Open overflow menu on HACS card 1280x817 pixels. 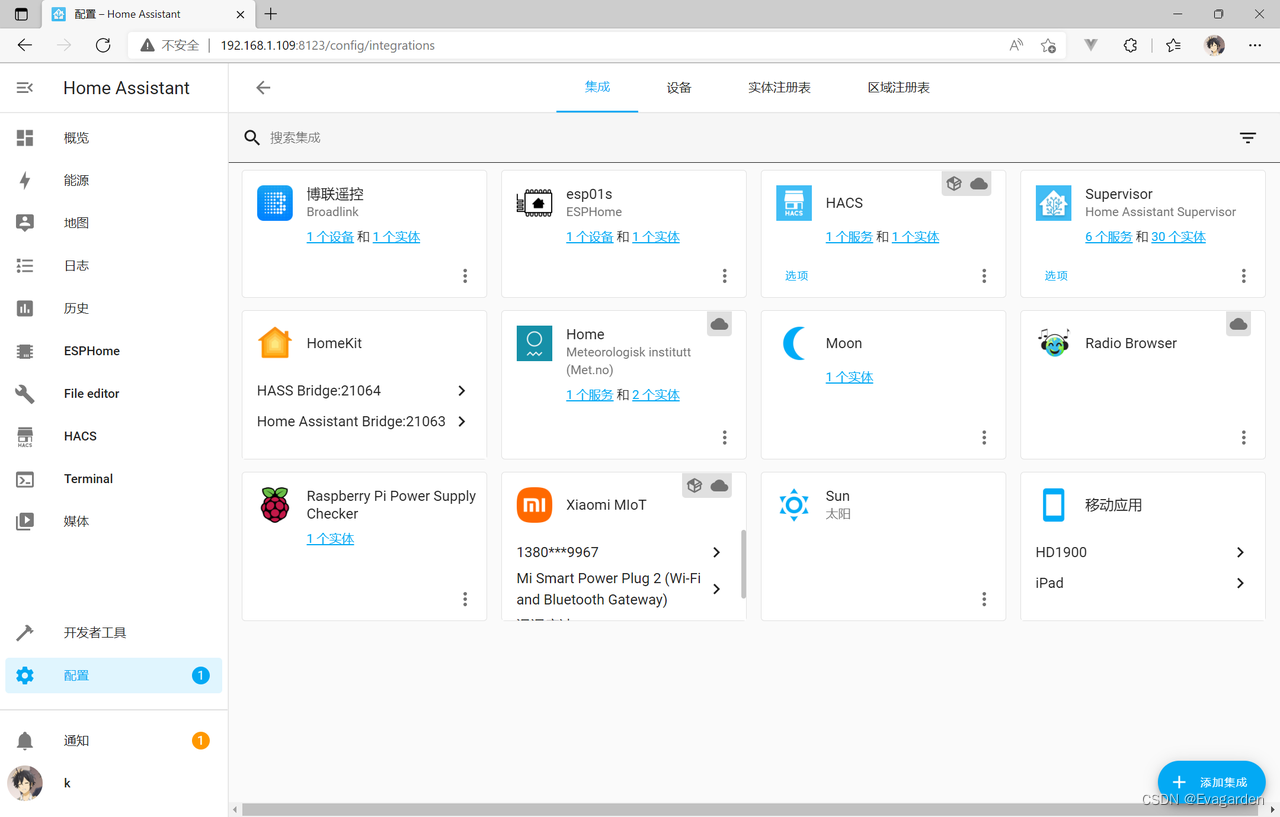pyautogui.click(x=984, y=276)
